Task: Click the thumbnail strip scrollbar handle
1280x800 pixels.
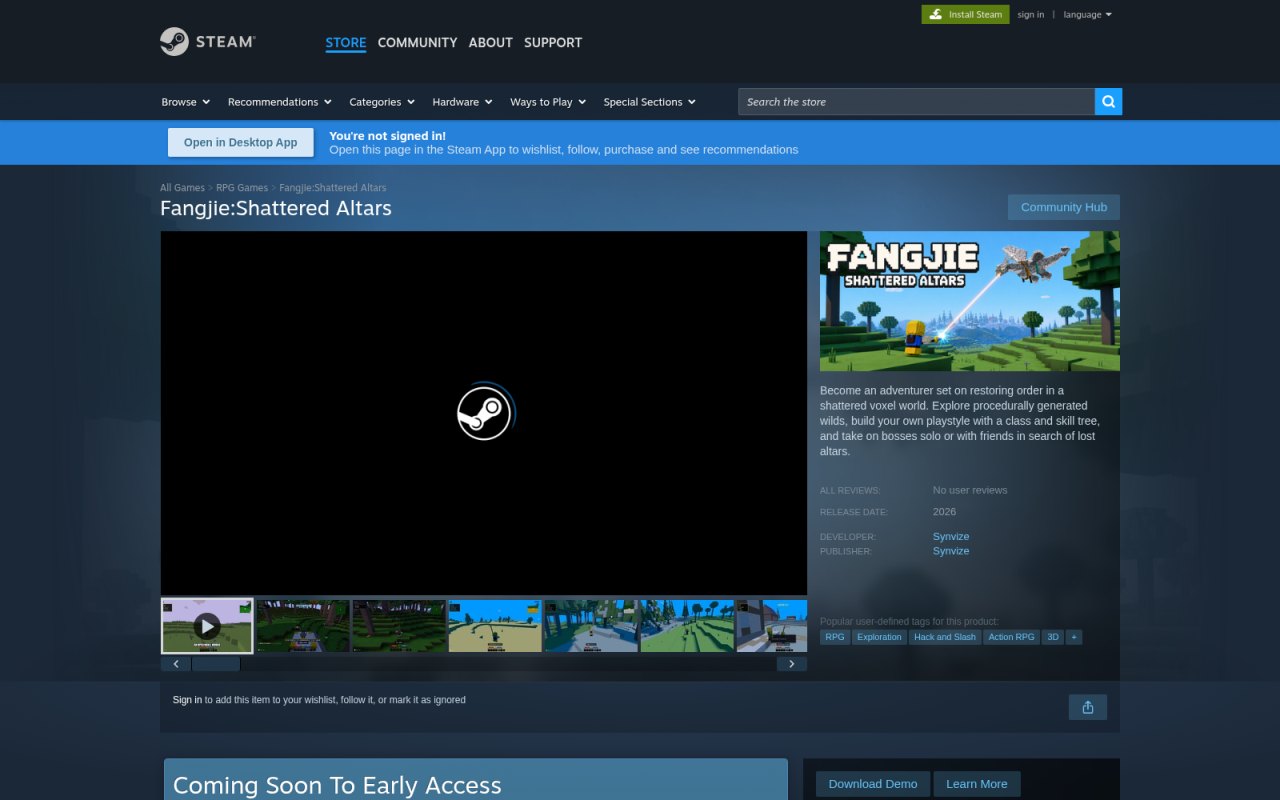Action: coord(216,664)
